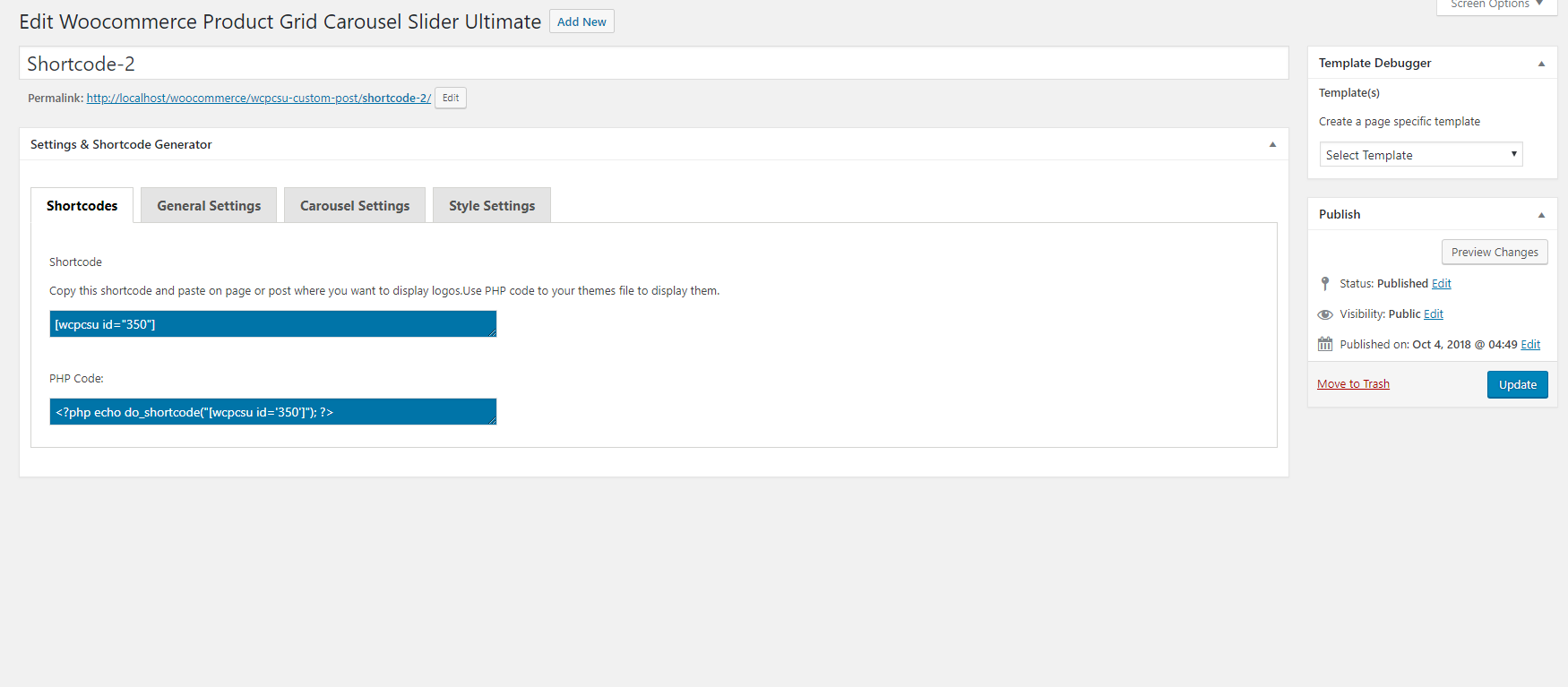Collapse the Publish panel

1541,215
